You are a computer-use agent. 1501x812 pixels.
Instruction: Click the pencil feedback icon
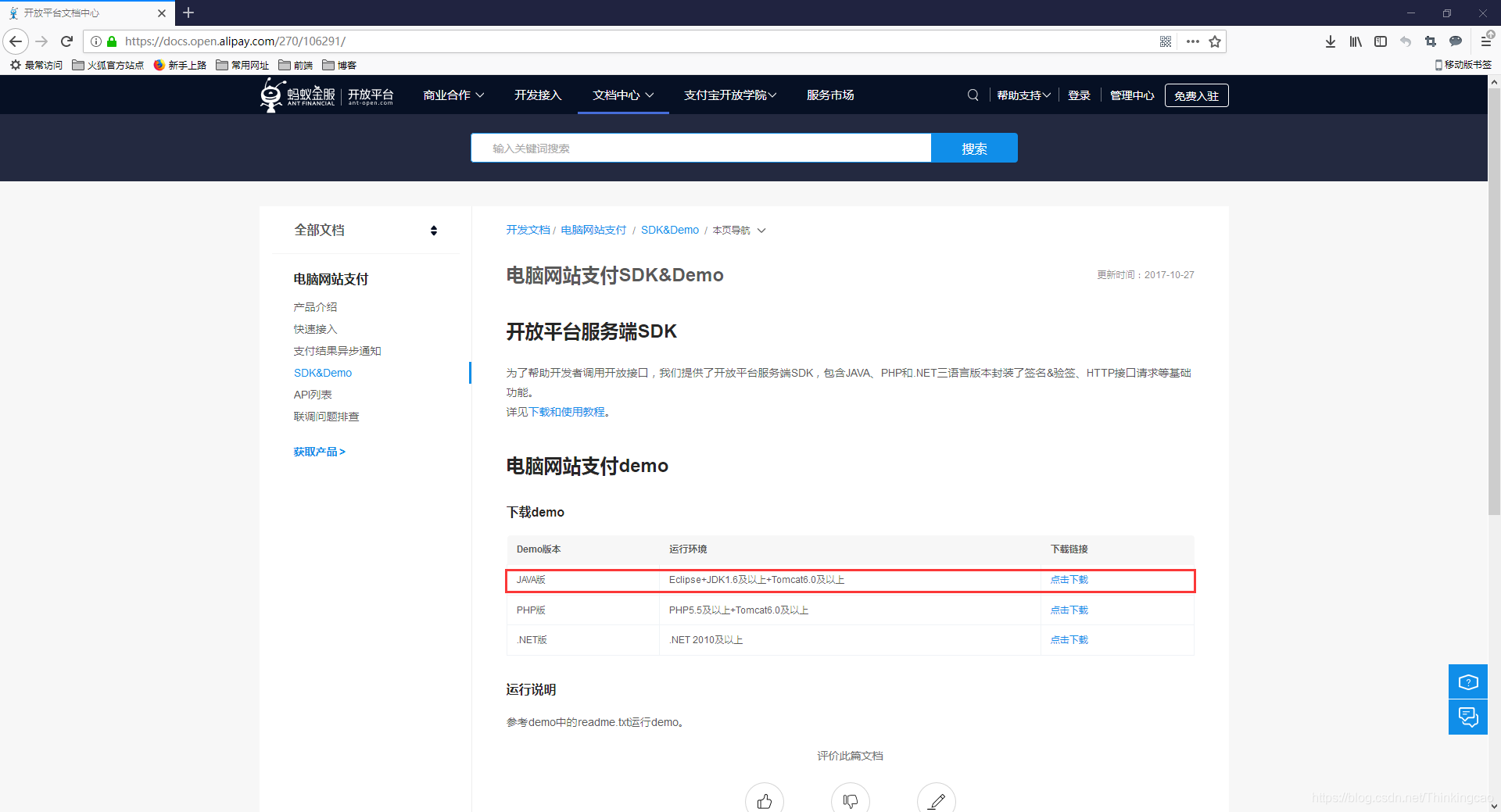pyautogui.click(x=937, y=800)
